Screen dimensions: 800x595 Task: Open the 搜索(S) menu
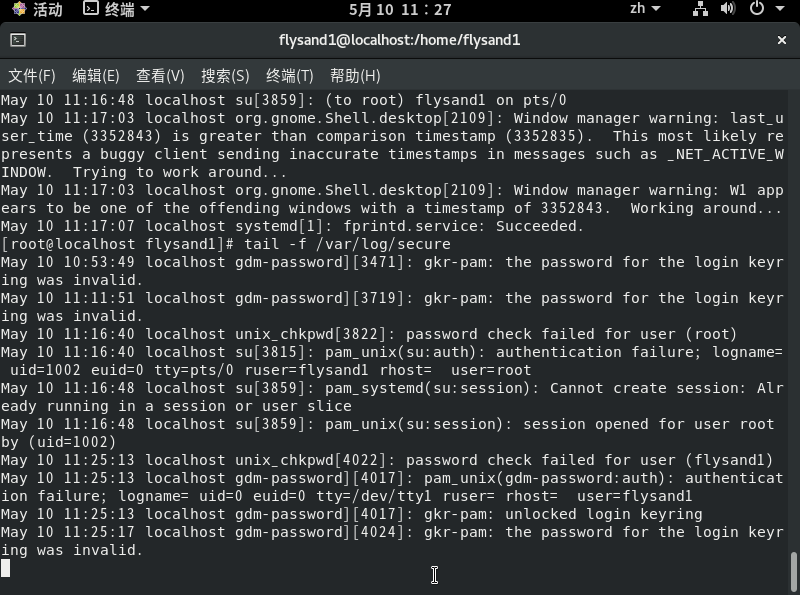(225, 76)
